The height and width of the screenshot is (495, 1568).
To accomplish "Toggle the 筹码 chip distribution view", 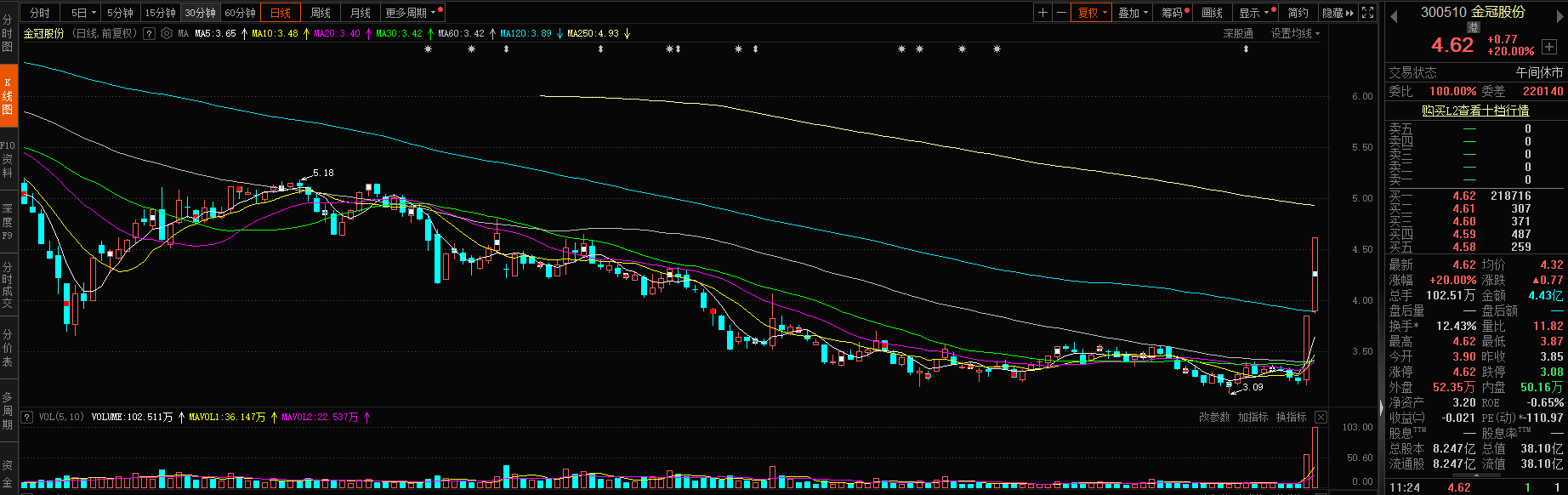I will [x=1173, y=13].
